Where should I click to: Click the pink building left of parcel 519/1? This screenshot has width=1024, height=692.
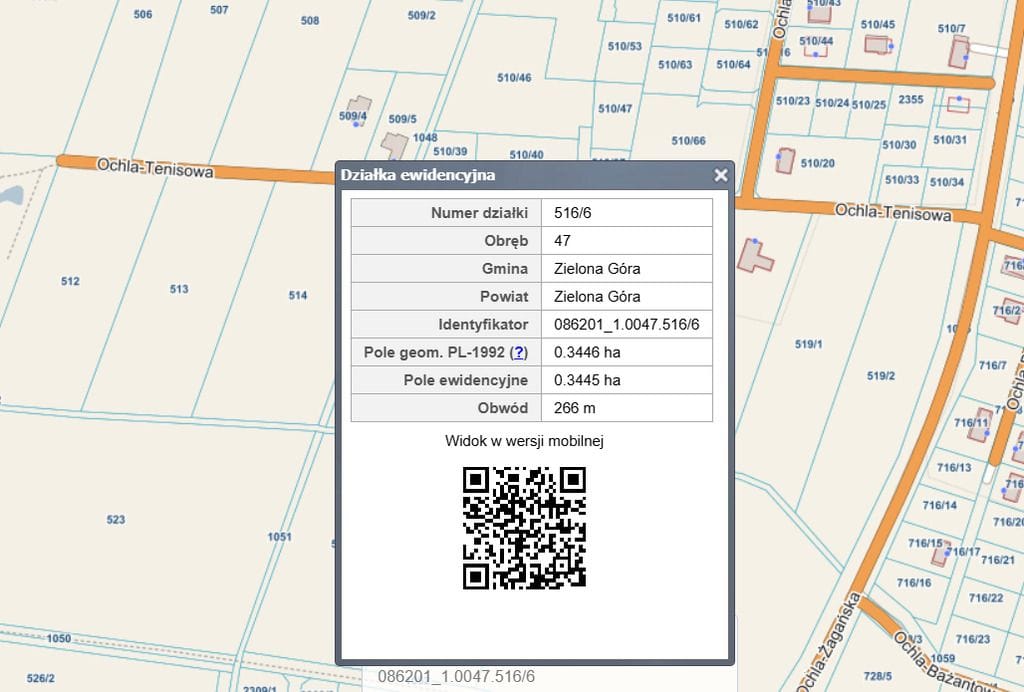coord(754,255)
